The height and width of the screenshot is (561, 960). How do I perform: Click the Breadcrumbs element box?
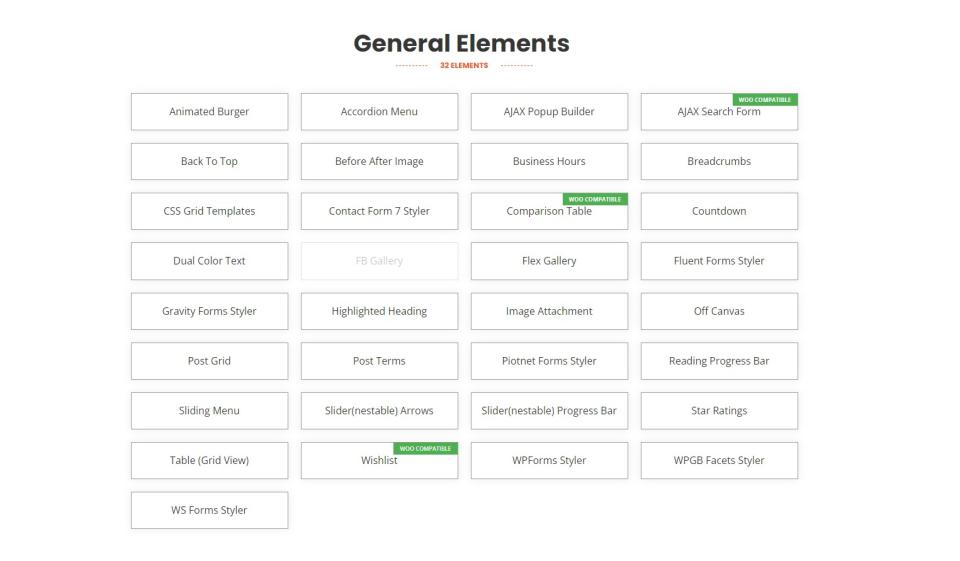(719, 162)
